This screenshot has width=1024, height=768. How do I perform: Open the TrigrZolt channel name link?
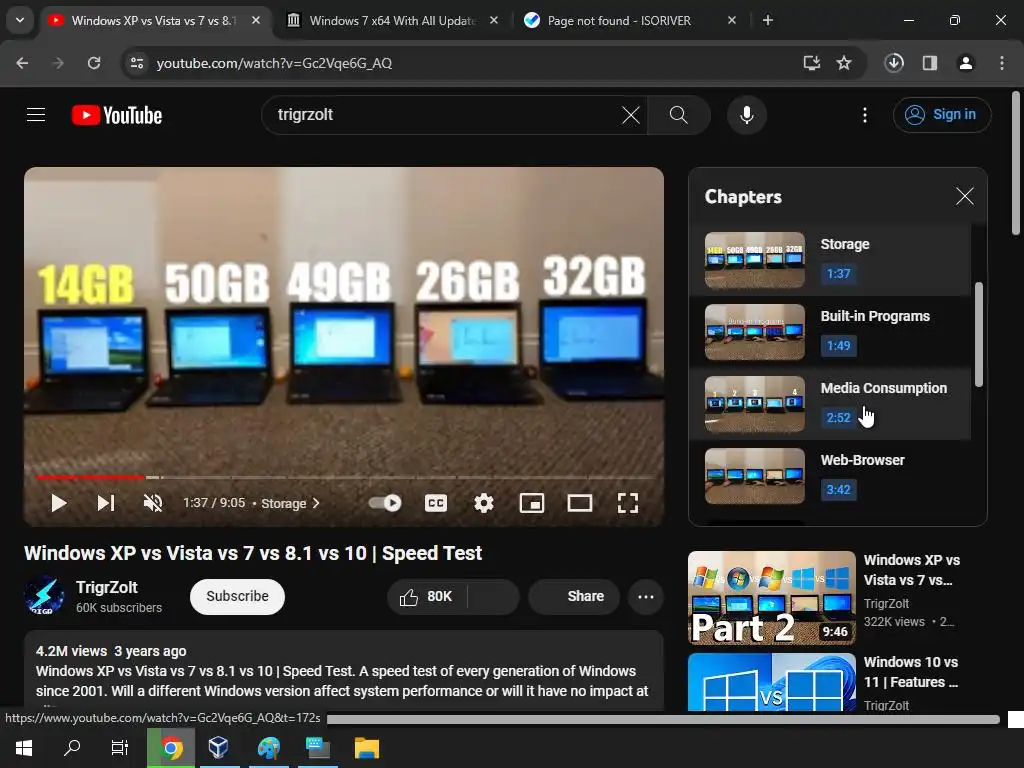pyautogui.click(x=106, y=587)
